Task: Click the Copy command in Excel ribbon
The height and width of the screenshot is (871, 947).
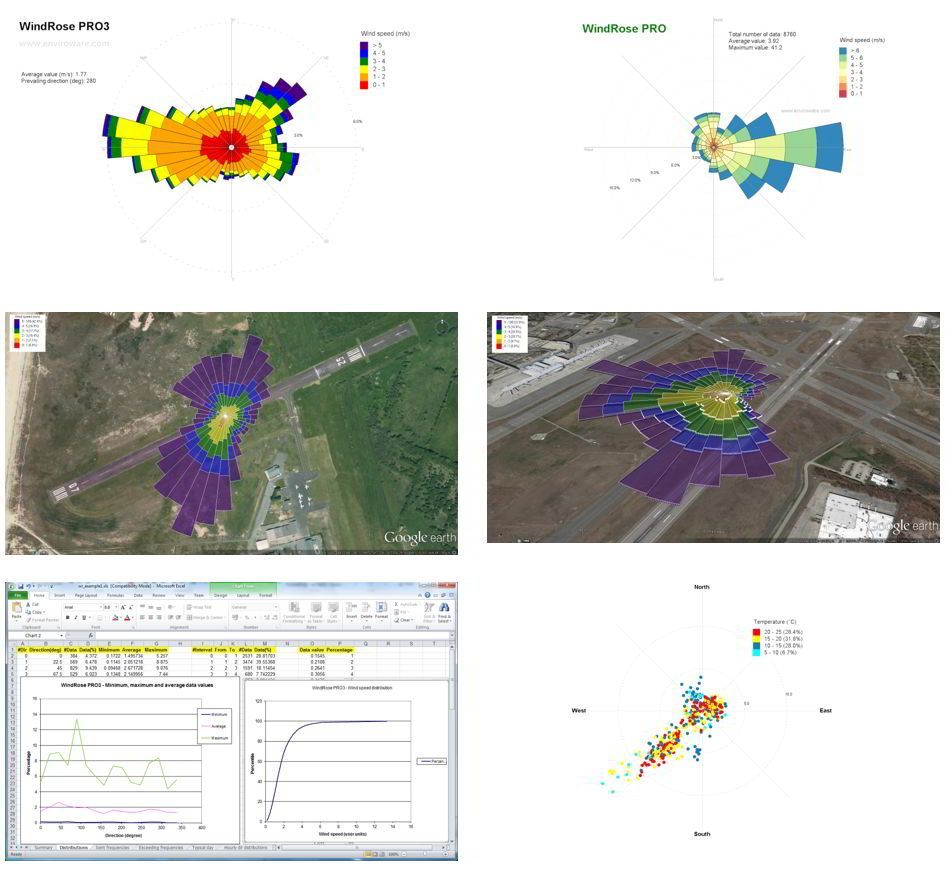Action: (35, 612)
